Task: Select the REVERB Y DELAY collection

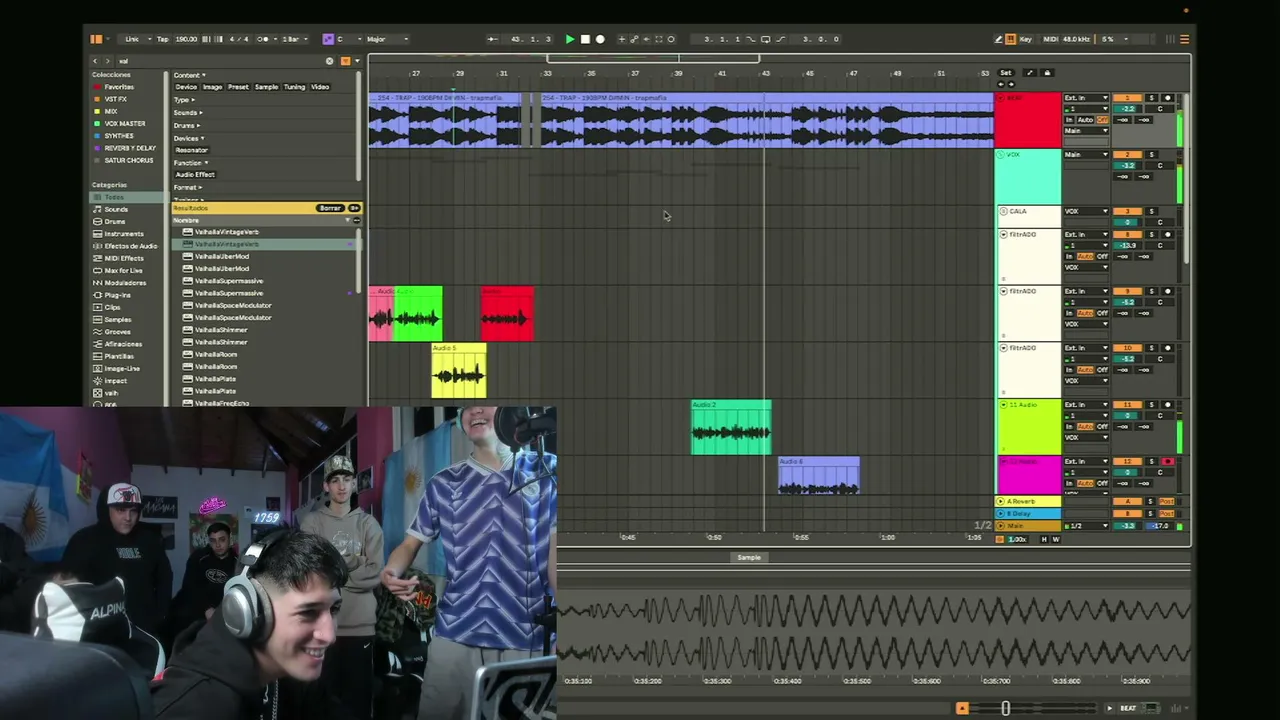Action: click(x=130, y=148)
